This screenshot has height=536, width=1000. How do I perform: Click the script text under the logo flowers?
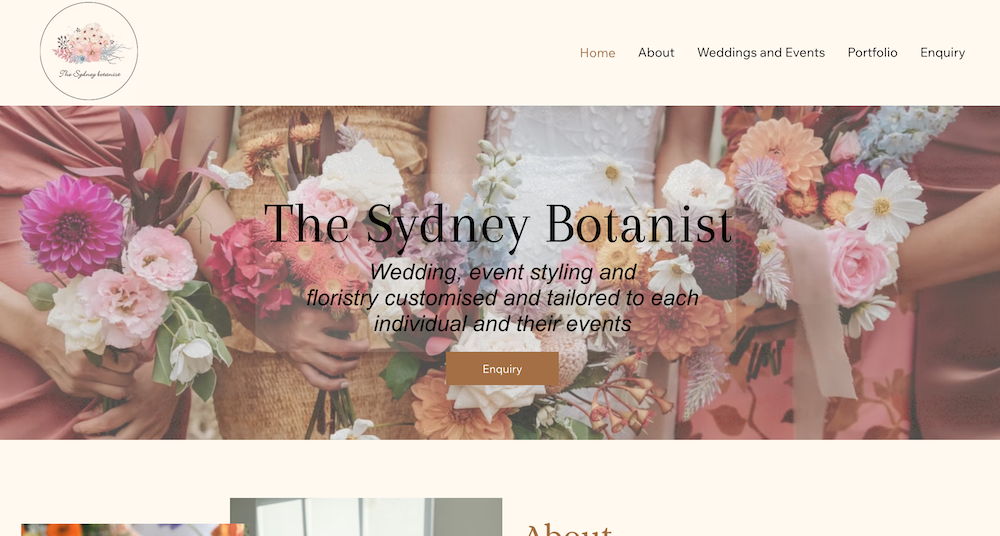coord(90,74)
